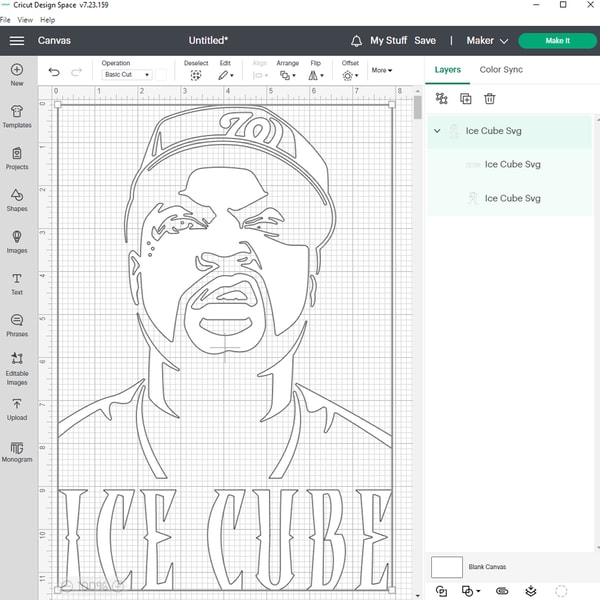Click the Redo arrow
This screenshot has width=600, height=600.
click(77, 72)
